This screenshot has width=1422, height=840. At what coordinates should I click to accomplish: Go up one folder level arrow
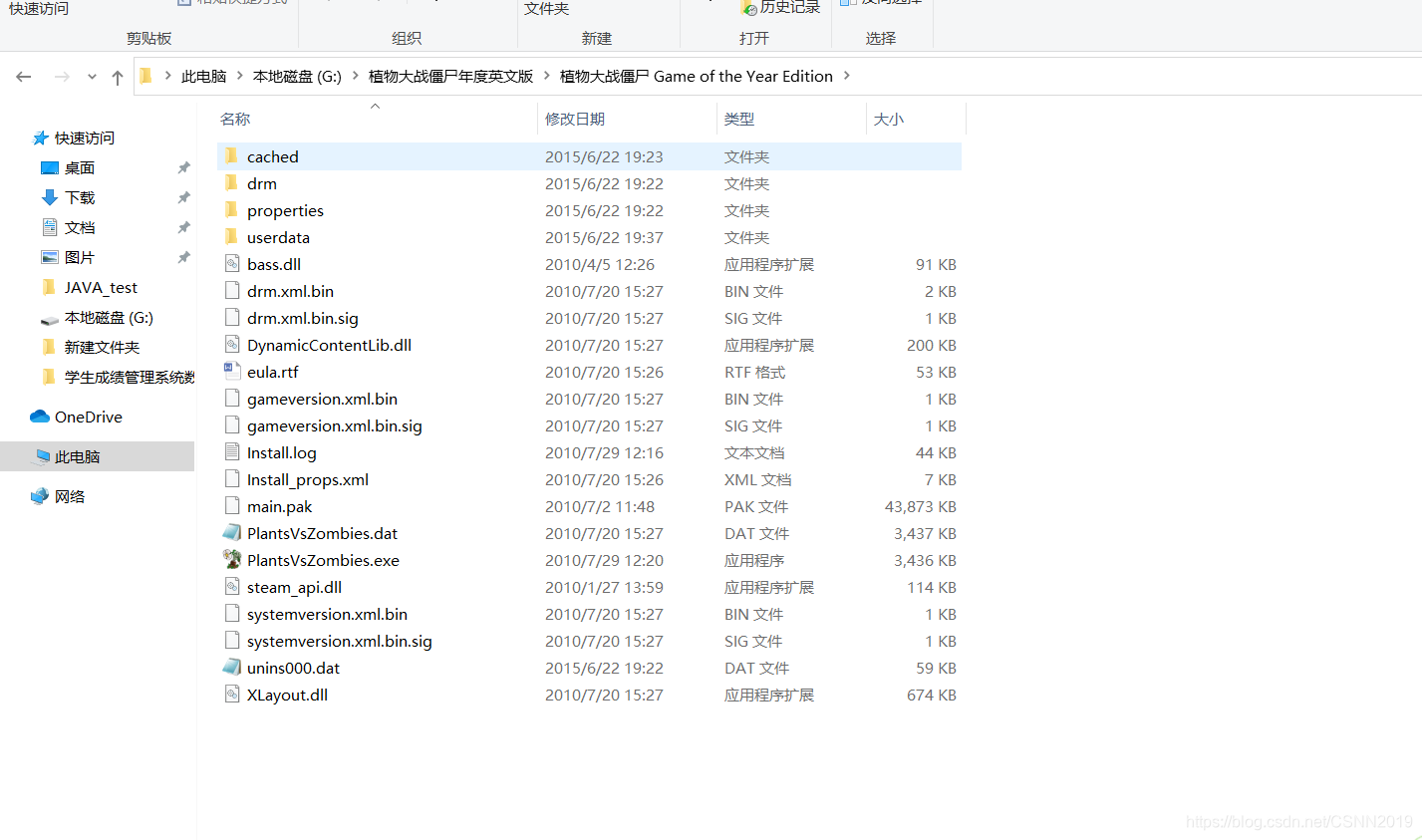[x=118, y=77]
